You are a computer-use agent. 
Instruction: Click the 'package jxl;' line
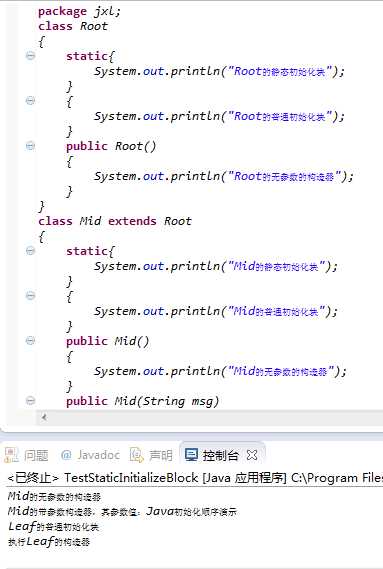79,11
